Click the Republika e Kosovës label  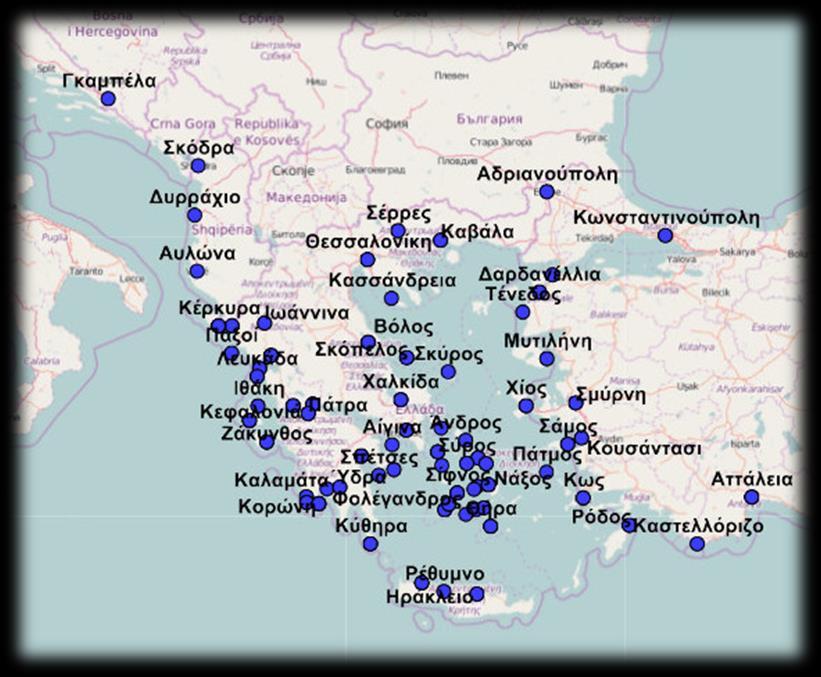point(267,132)
